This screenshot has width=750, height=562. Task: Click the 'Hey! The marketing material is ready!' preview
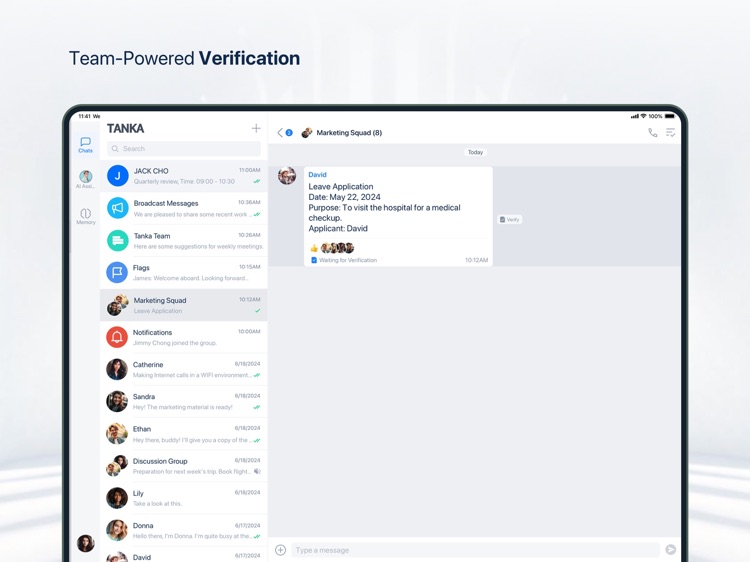point(183,408)
